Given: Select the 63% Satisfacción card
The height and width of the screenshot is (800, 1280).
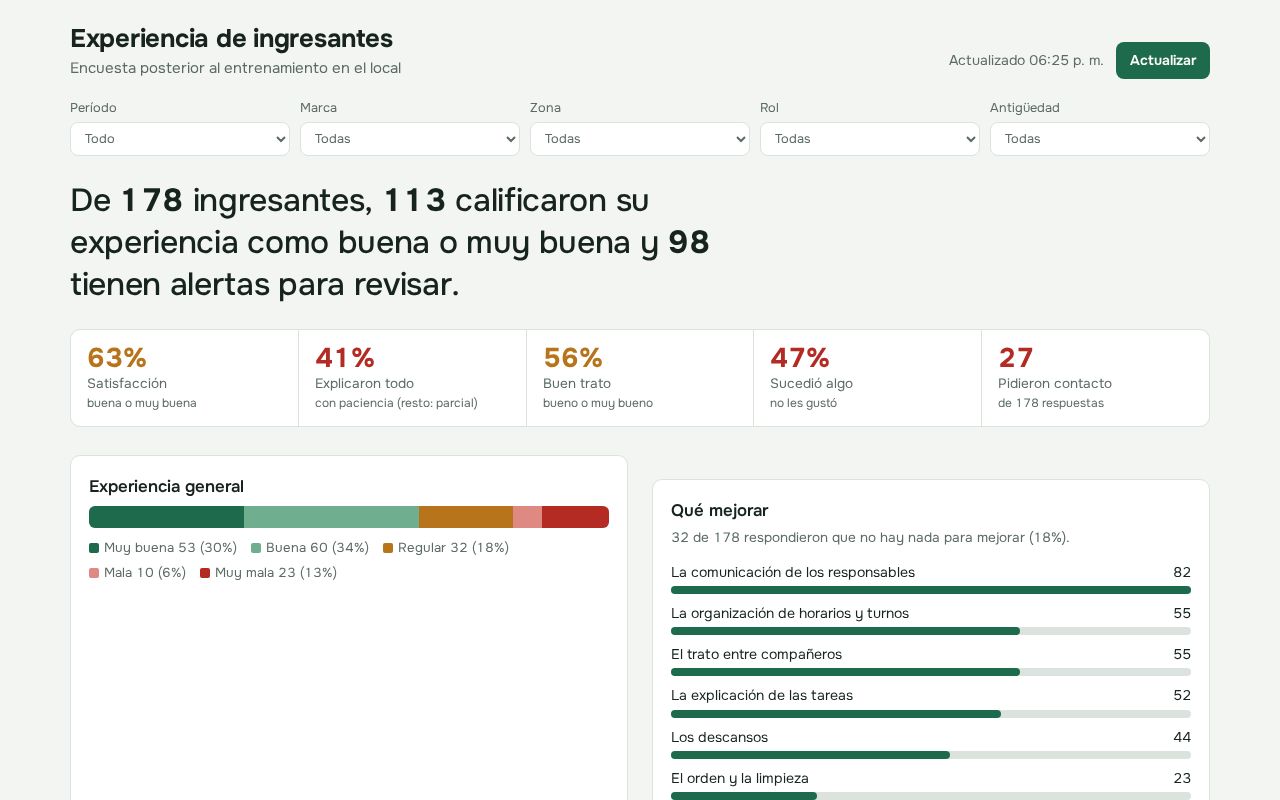Looking at the screenshot, I should point(185,378).
